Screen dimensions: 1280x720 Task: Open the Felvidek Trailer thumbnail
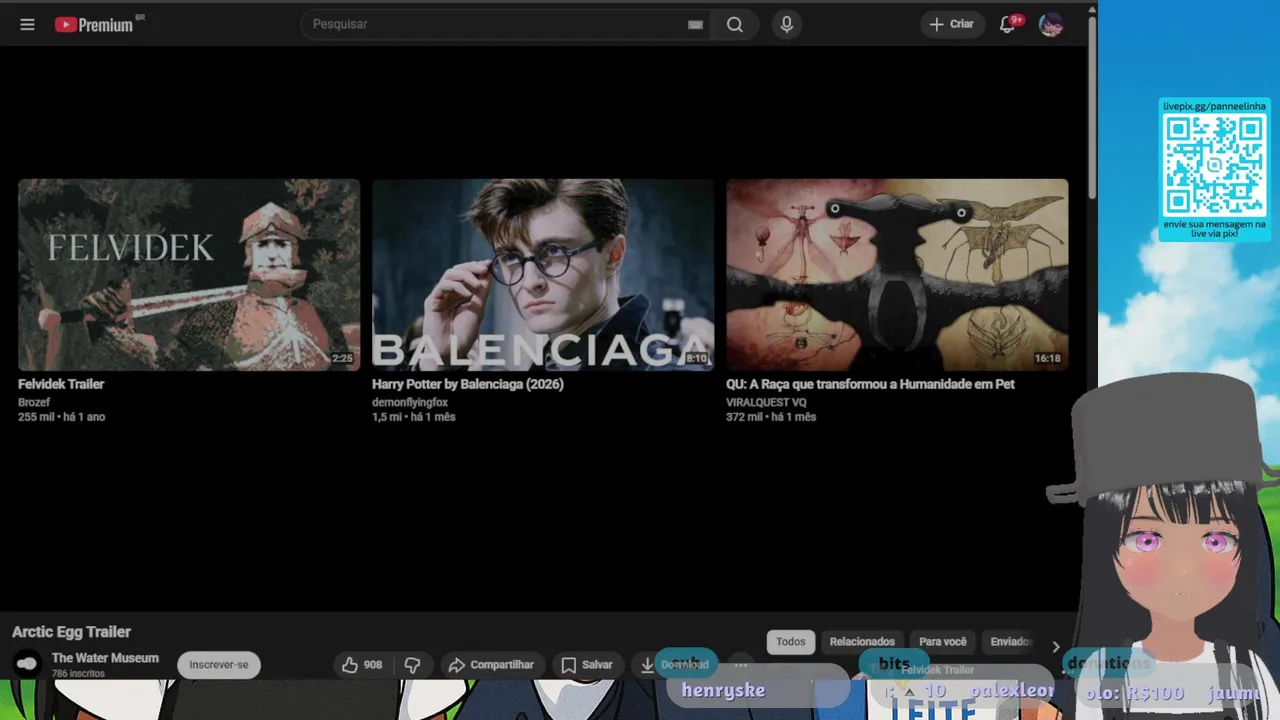[189, 275]
